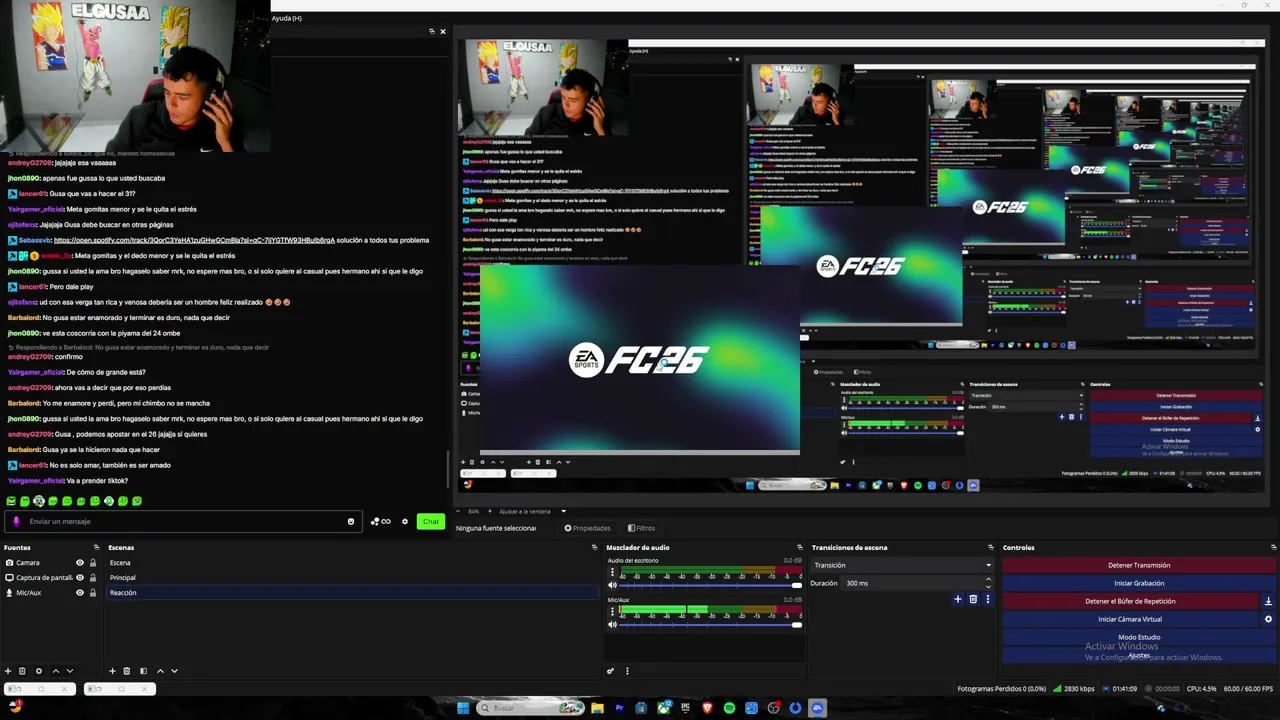
Task: Hide the Mic/Aux source
Action: pyautogui.click(x=80, y=592)
